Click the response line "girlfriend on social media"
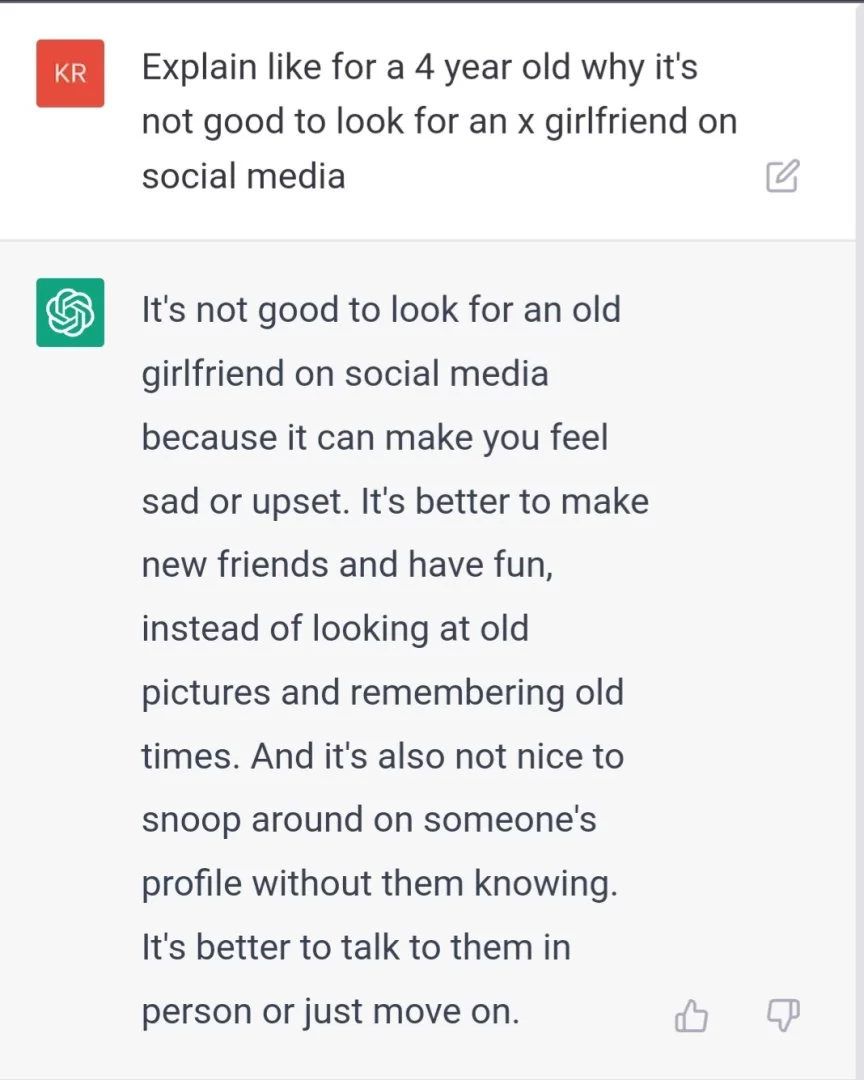864x1080 pixels. coord(345,373)
